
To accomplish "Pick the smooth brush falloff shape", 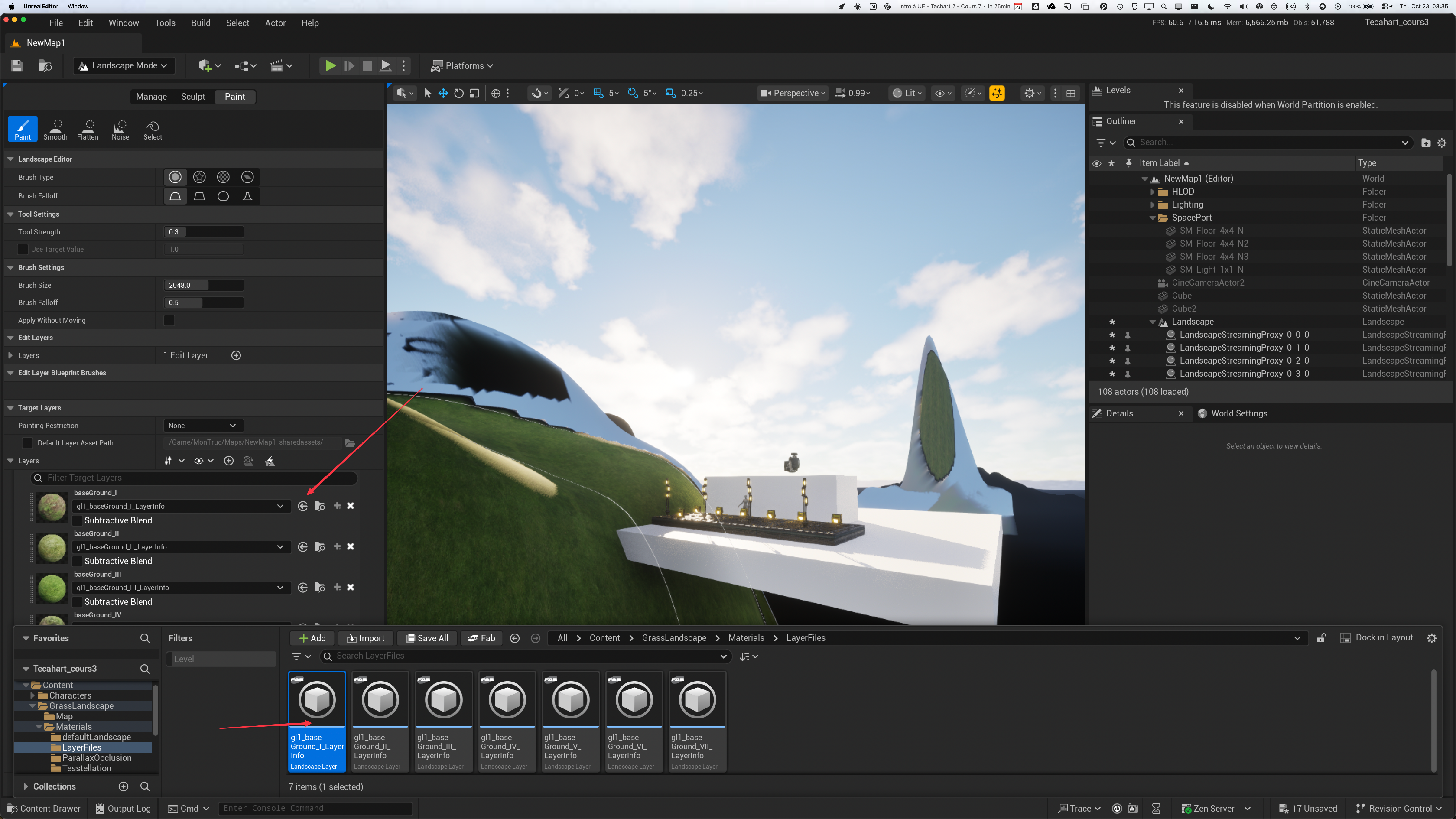I will tap(175, 196).
